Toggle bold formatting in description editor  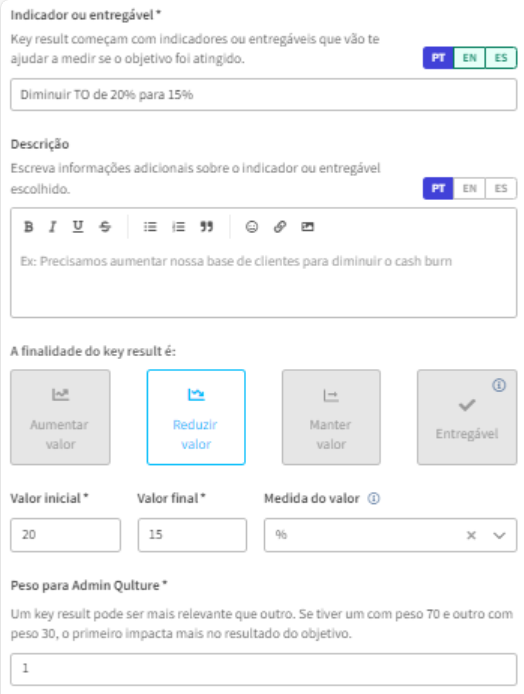[x=29, y=227]
